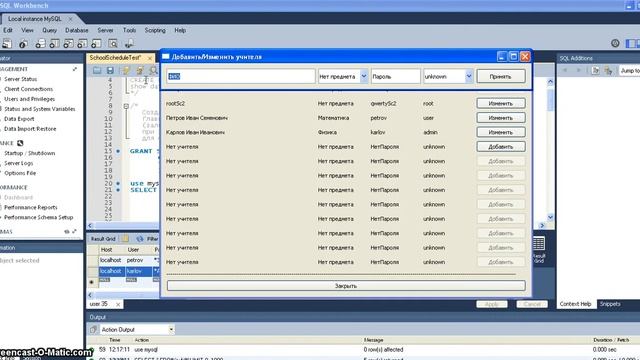Collapse the comment block fold marker at line 8
This screenshot has height=360, width=640.
tap(126, 106)
